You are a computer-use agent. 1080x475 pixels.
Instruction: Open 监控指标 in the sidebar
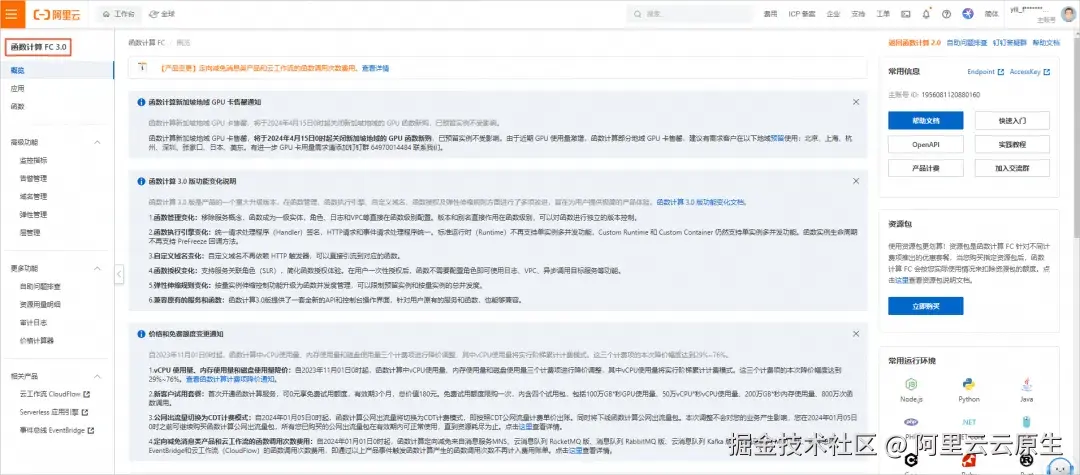coord(34,160)
